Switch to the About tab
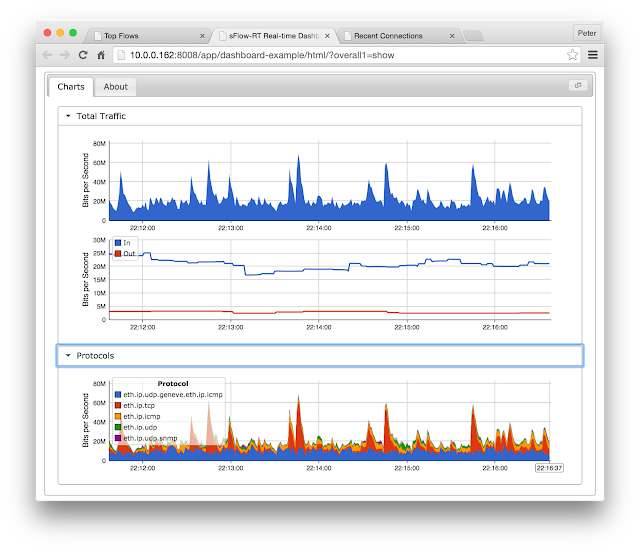 [x=116, y=87]
